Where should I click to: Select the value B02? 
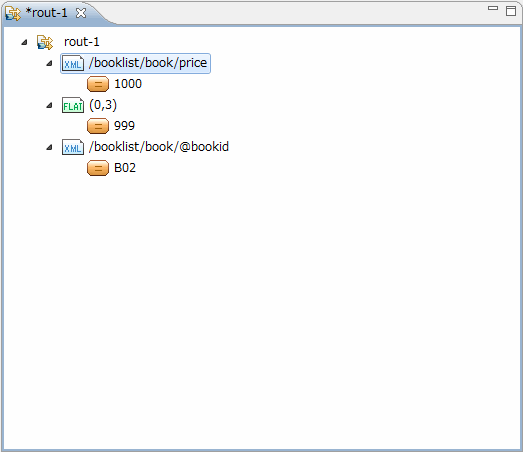(125, 168)
